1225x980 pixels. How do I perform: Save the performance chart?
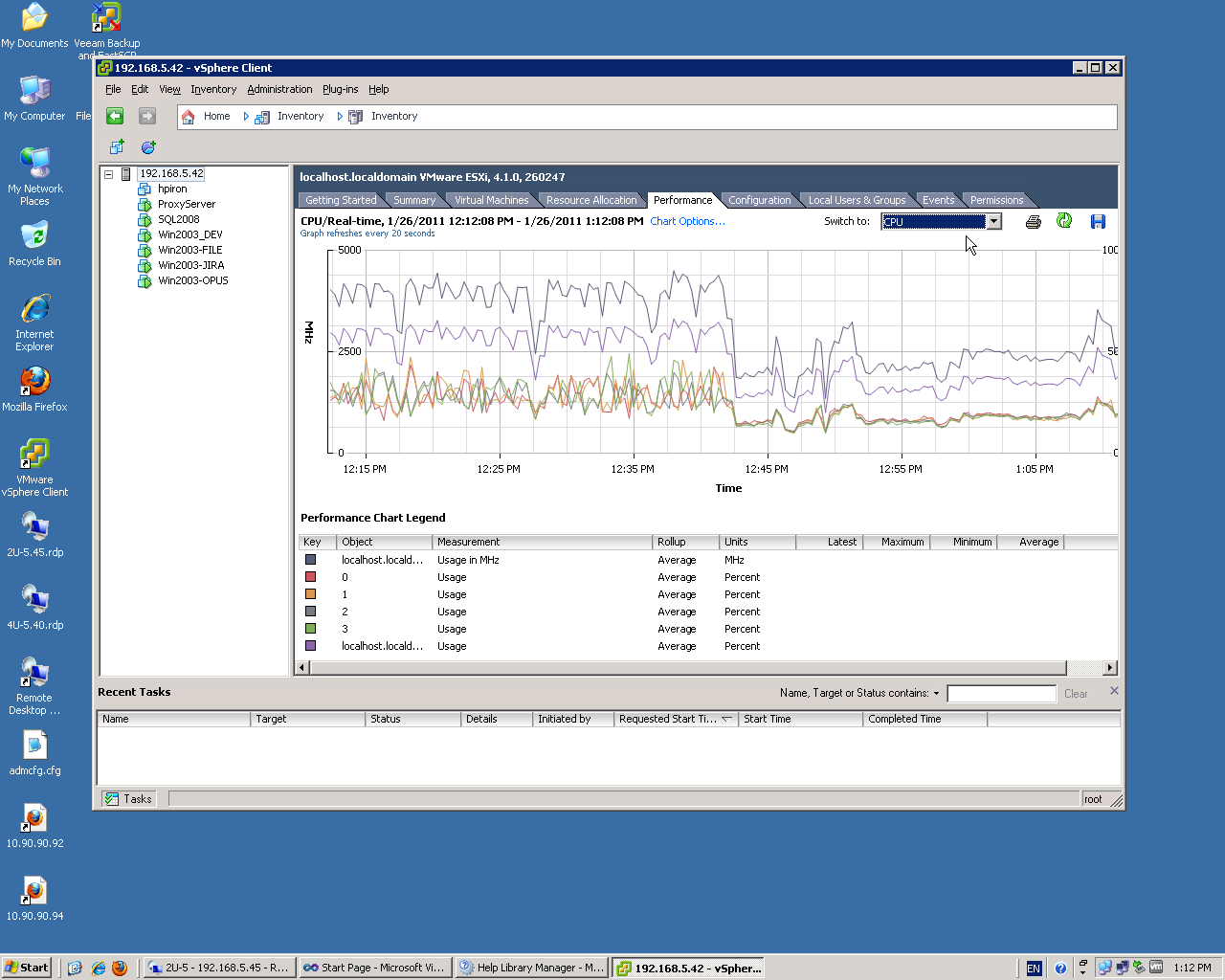[1098, 222]
